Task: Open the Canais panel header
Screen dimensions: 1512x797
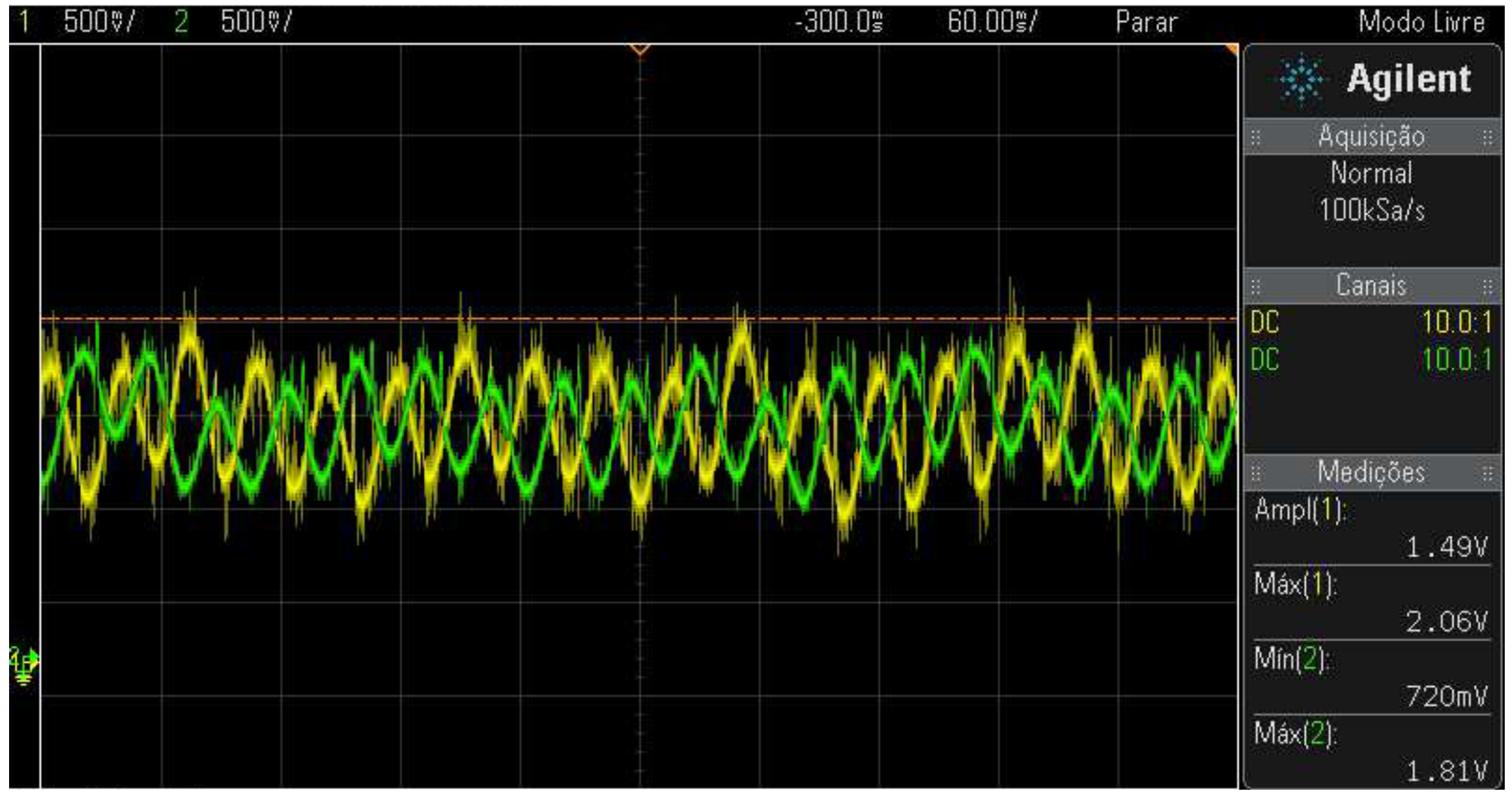Action: [1371, 286]
